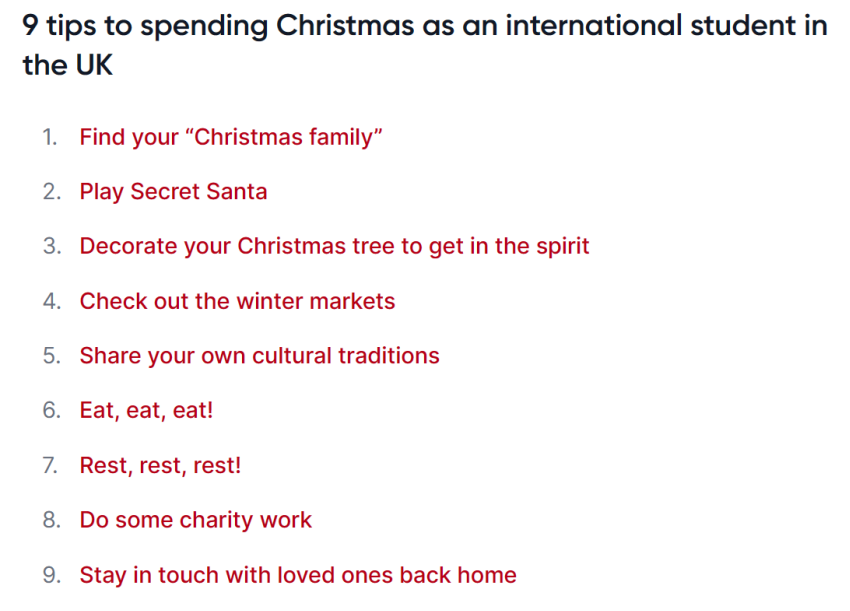Open the Do some charity work link
Image resolution: width=850 pixels, height=611 pixels.
tap(196, 520)
